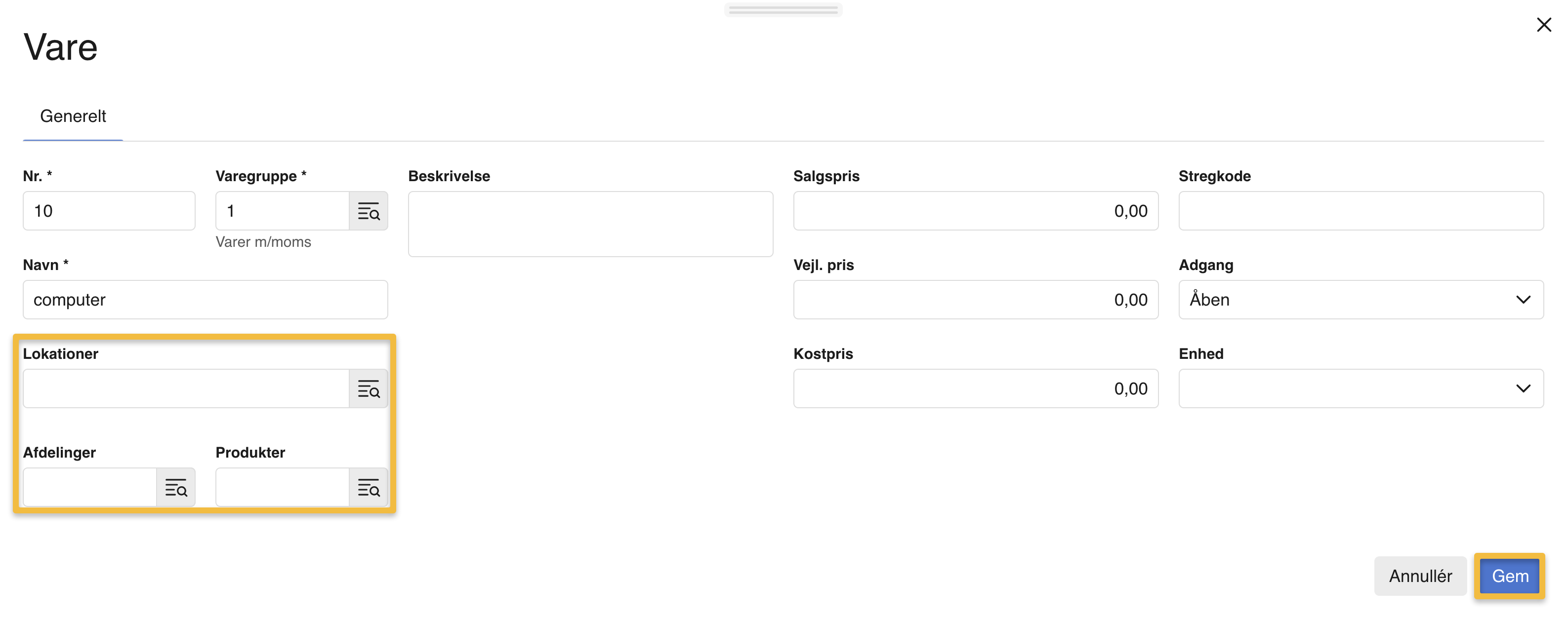Expand the Adgang dropdown
Viewport: 1568px width, 620px height.
(1361, 300)
